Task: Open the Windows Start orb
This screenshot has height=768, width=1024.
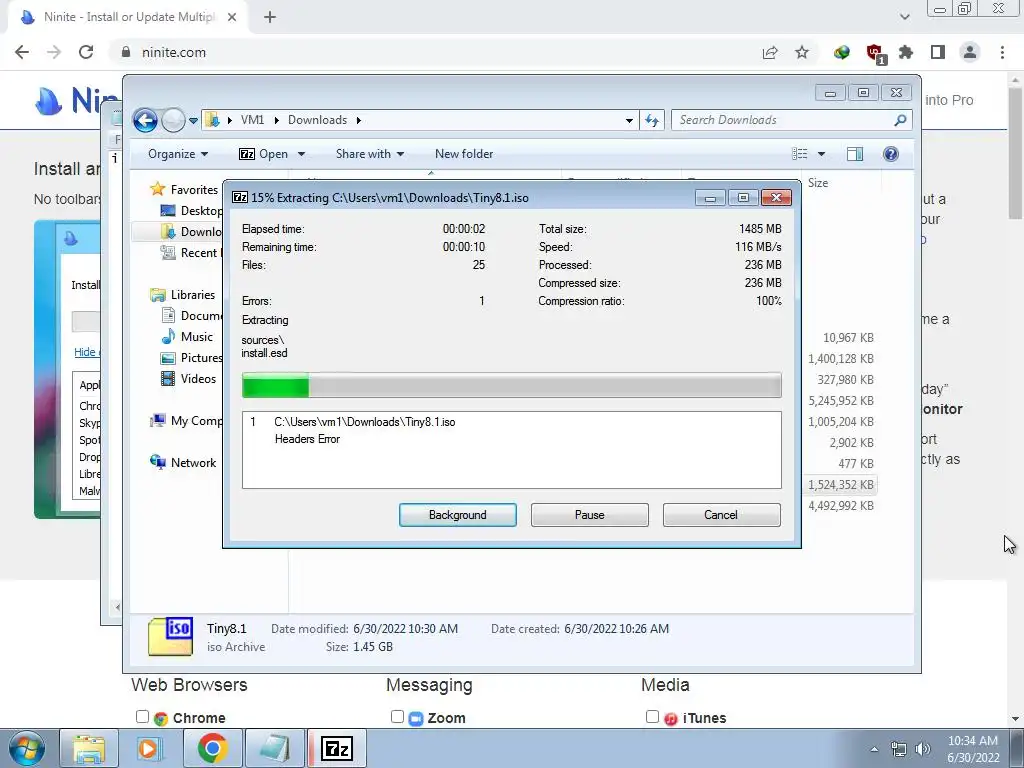Action: tap(26, 748)
